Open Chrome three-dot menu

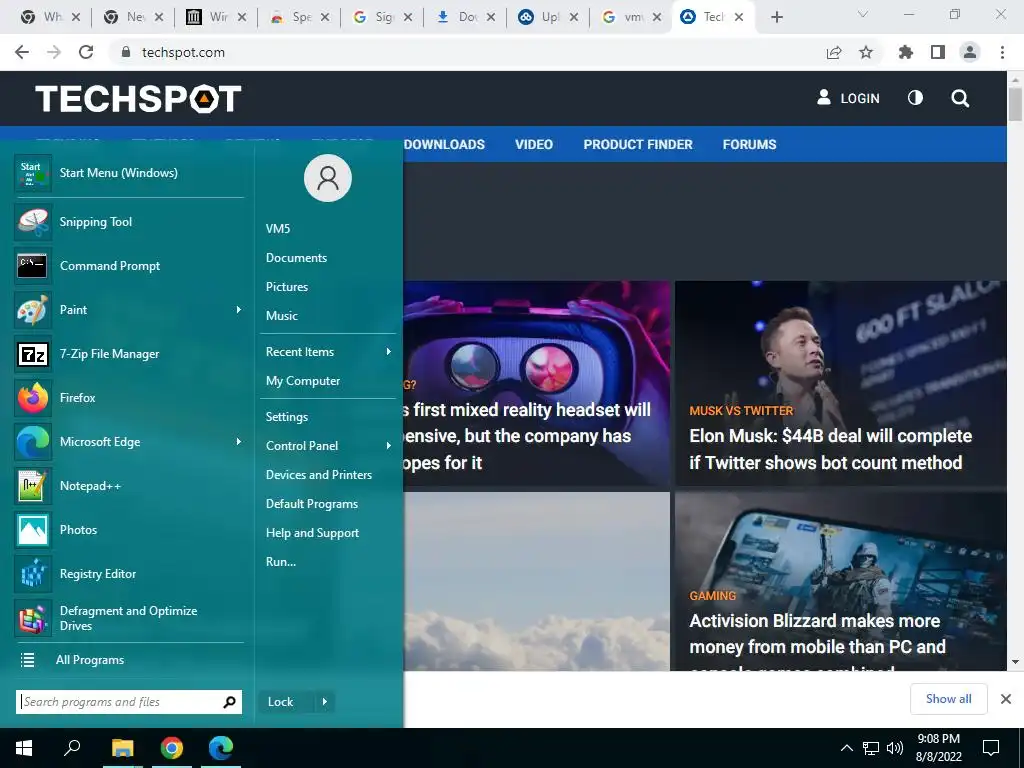pos(1002,52)
